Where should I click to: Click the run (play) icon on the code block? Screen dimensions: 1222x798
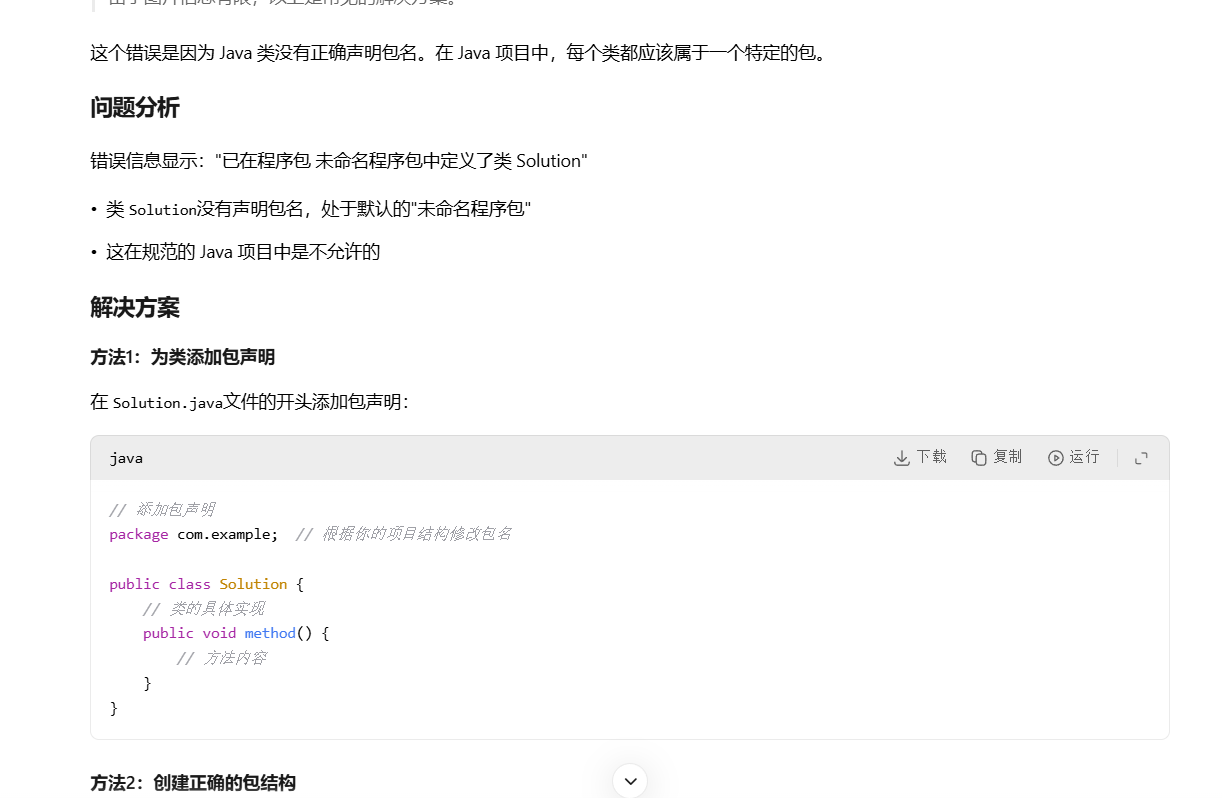(x=1056, y=457)
